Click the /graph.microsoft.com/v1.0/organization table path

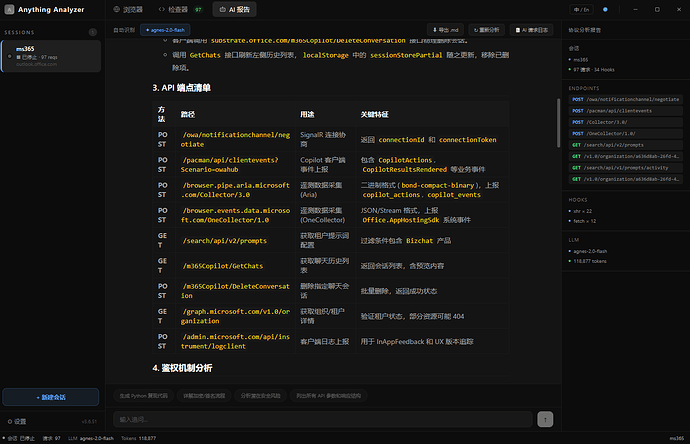(x=235, y=316)
